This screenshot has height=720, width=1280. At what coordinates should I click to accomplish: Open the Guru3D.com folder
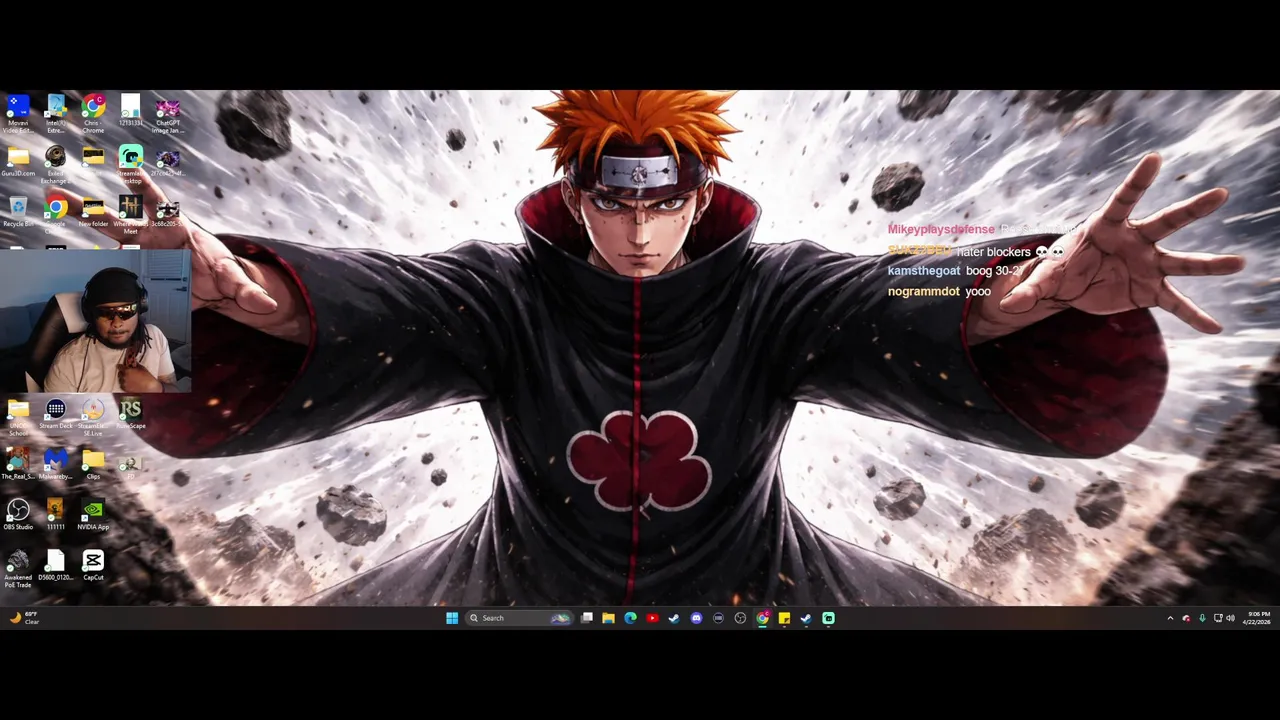18,161
